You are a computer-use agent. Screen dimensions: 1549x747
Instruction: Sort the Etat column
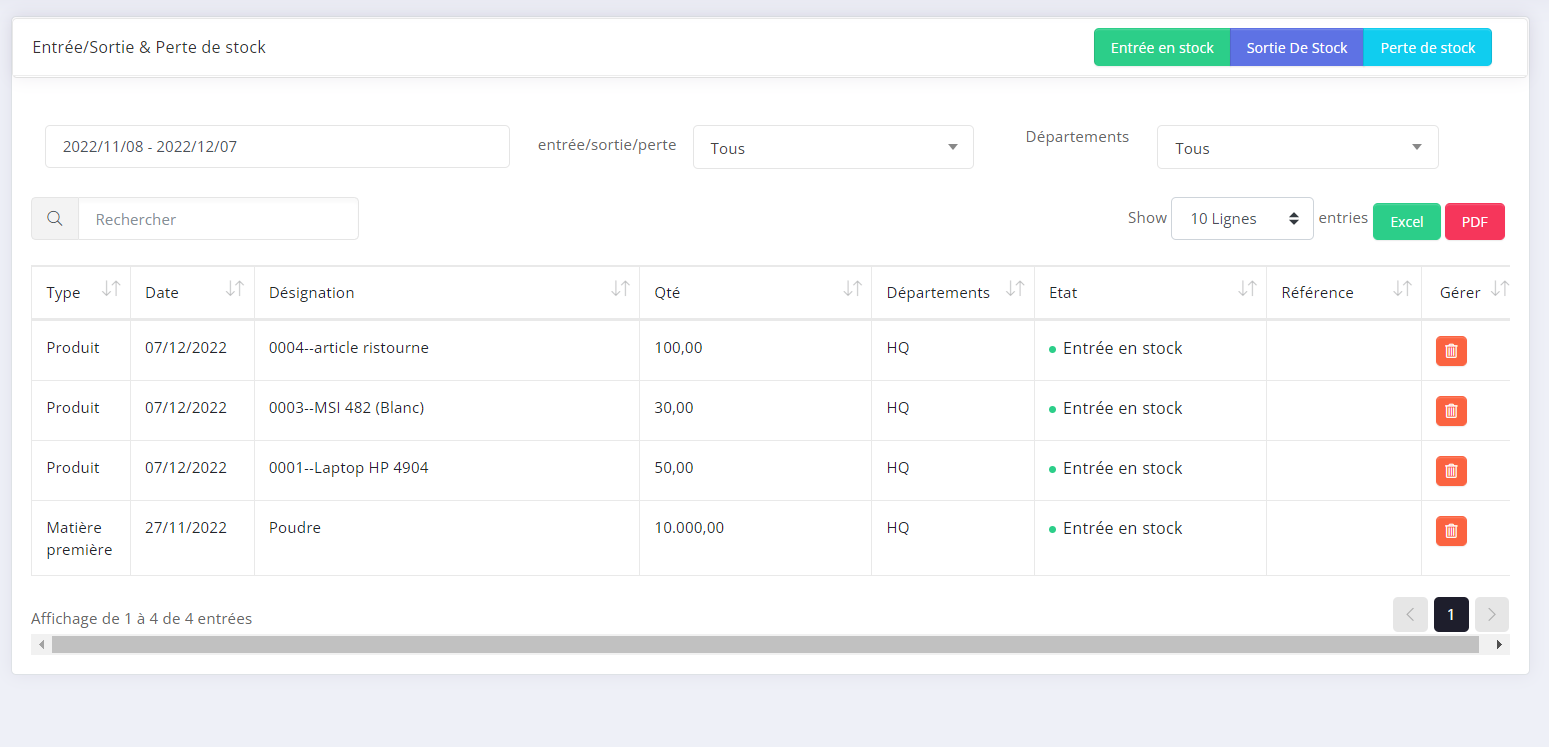pyautogui.click(x=1247, y=290)
